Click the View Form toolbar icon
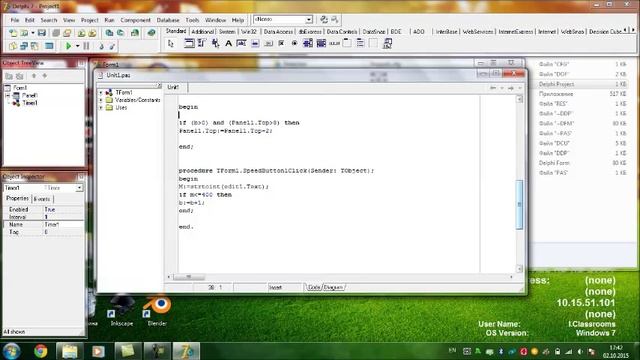640x360 pixels. pyautogui.click(x=24, y=46)
